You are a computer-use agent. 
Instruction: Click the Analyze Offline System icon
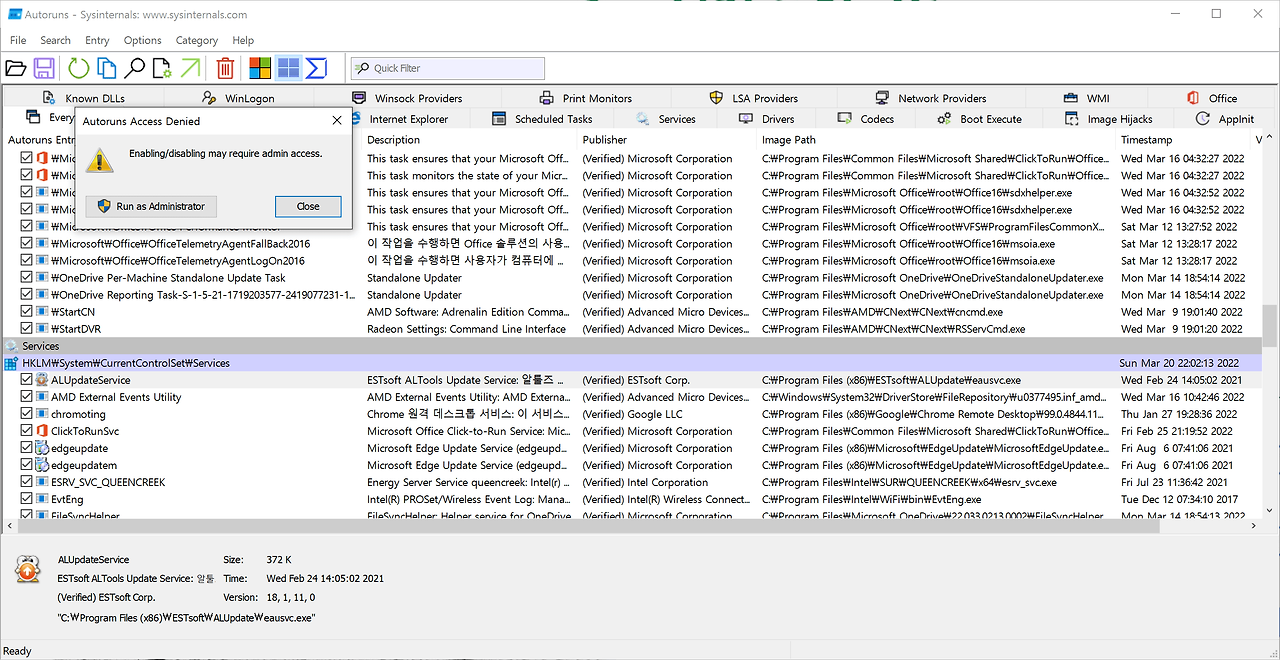pyautogui.click(x=161, y=67)
